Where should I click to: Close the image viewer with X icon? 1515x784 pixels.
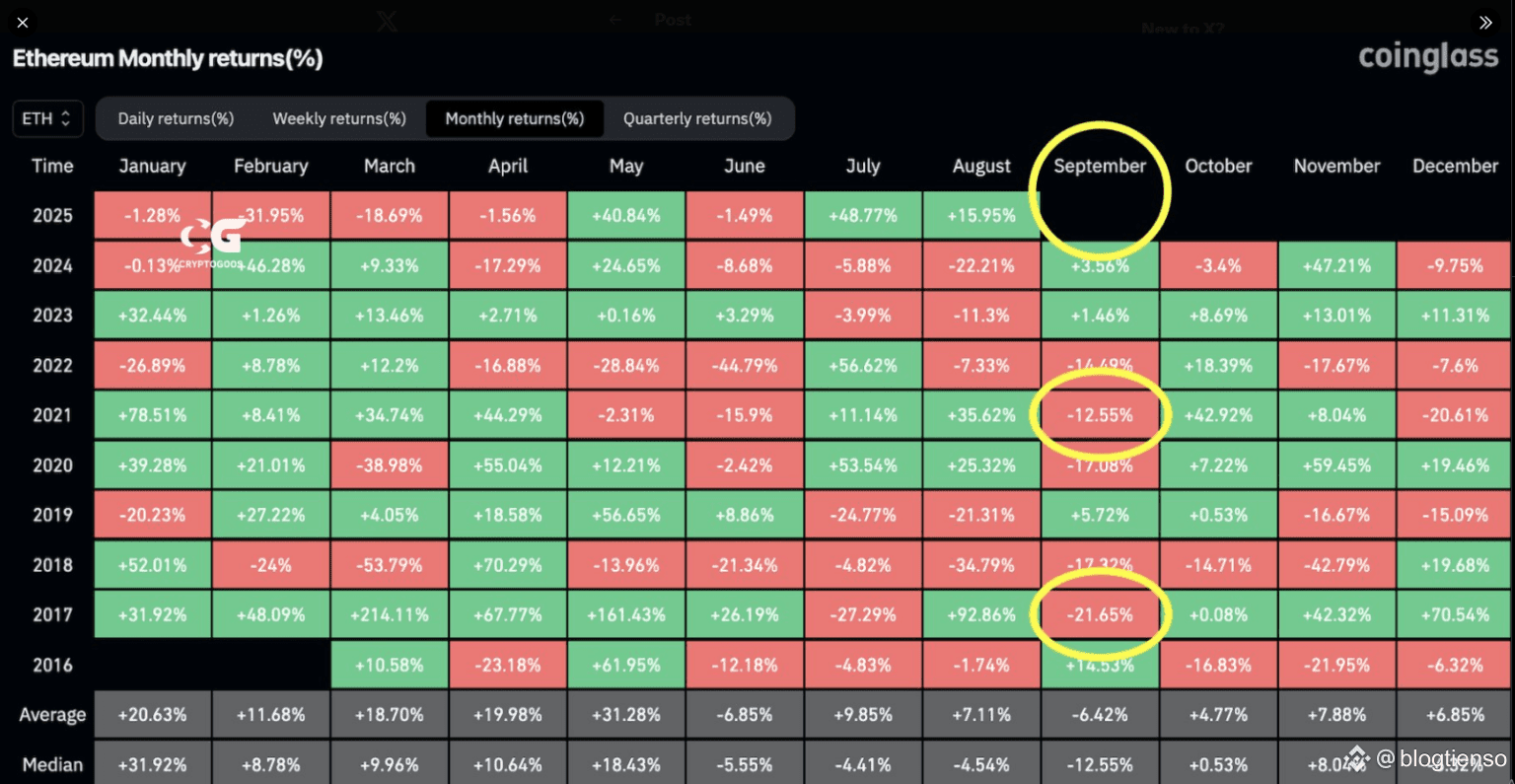pyautogui.click(x=23, y=22)
